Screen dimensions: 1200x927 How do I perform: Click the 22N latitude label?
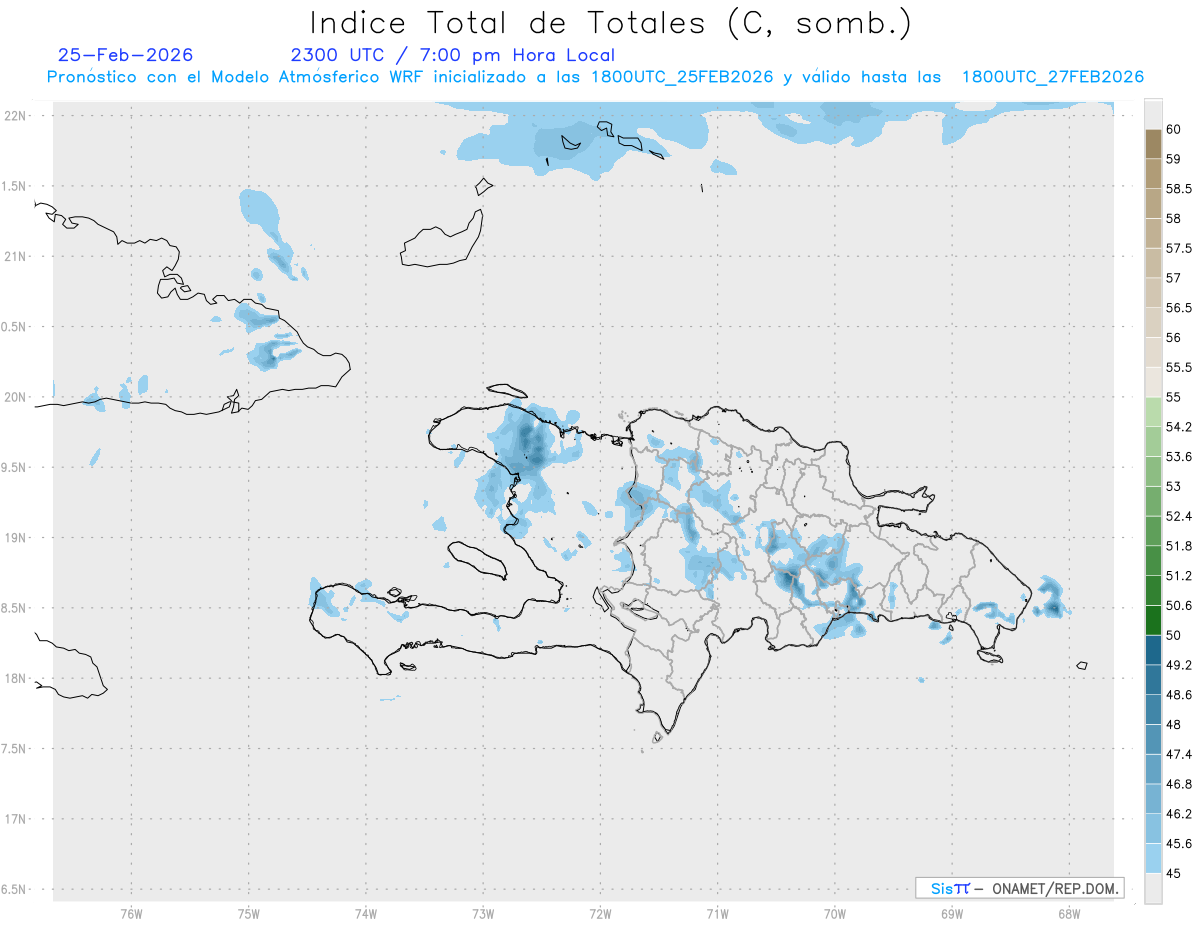coord(17,115)
